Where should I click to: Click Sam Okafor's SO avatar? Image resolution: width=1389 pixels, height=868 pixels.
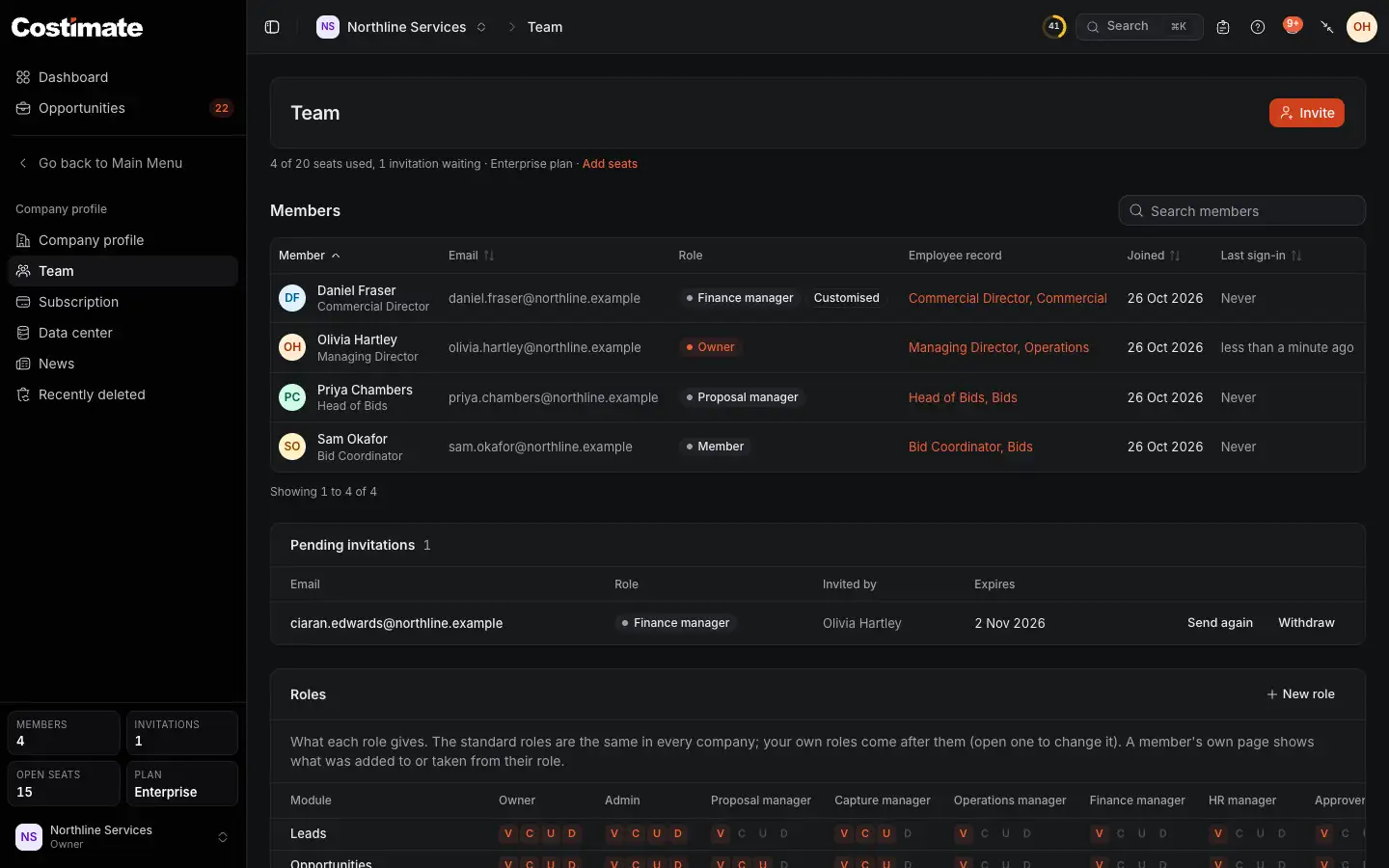292,447
